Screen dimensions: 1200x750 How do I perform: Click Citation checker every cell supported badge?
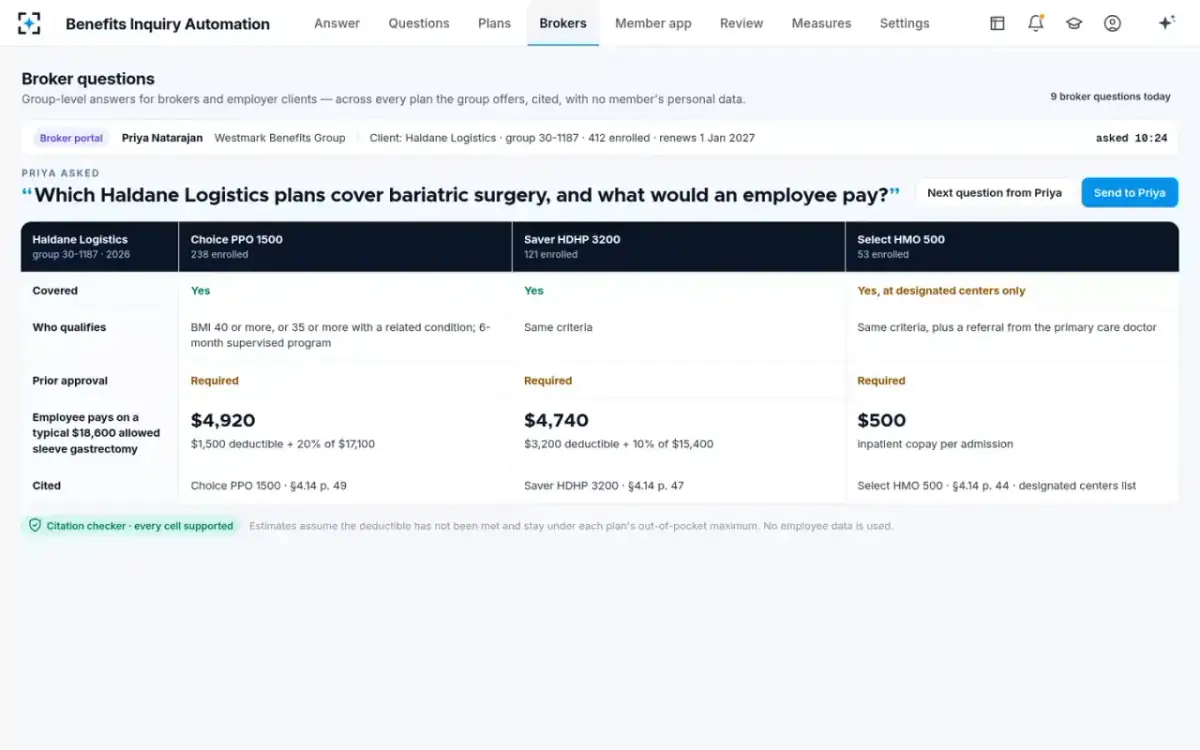pyautogui.click(x=130, y=526)
